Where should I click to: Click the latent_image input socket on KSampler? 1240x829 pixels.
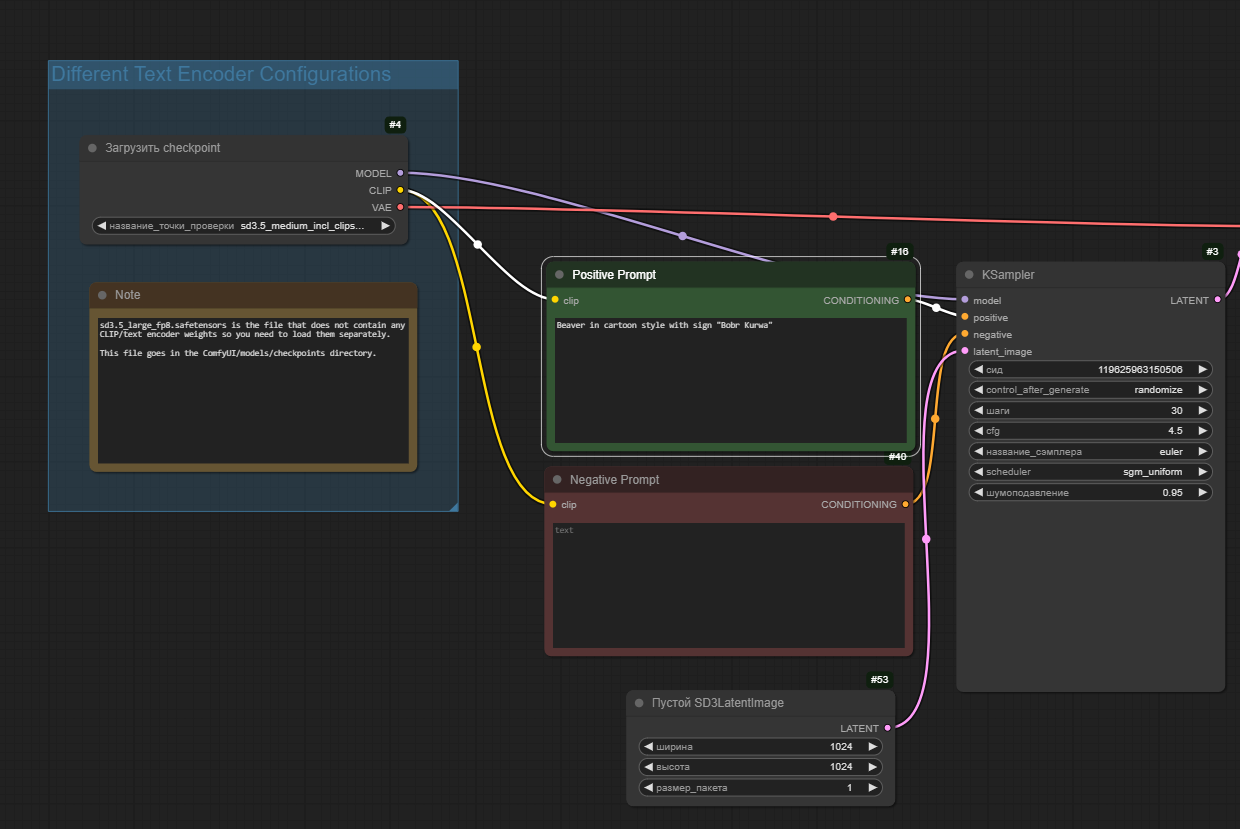tap(964, 352)
